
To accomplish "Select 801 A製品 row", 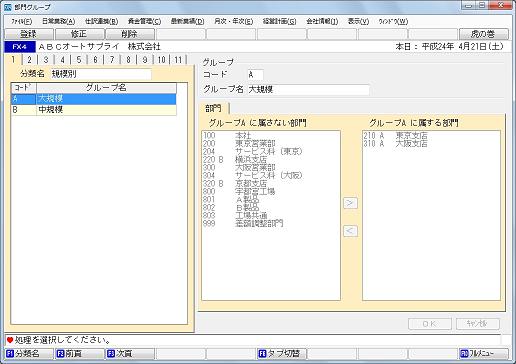I will [x=271, y=199].
